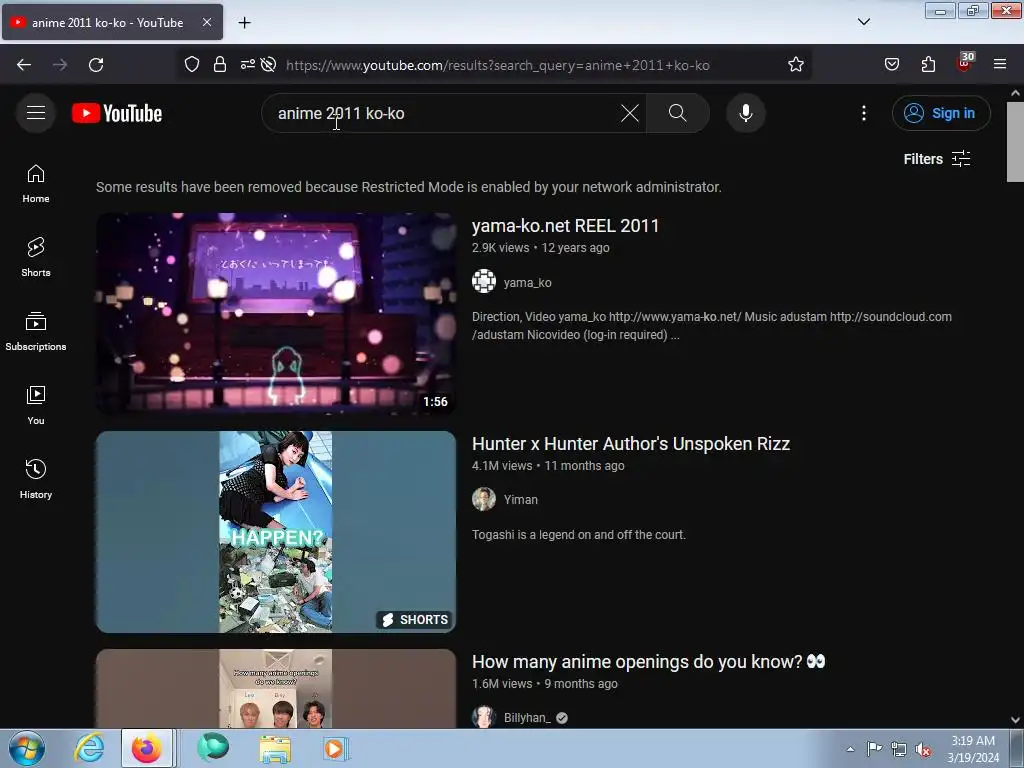Open YouTube settings three-dot menu
The height and width of the screenshot is (768, 1024).
(863, 113)
